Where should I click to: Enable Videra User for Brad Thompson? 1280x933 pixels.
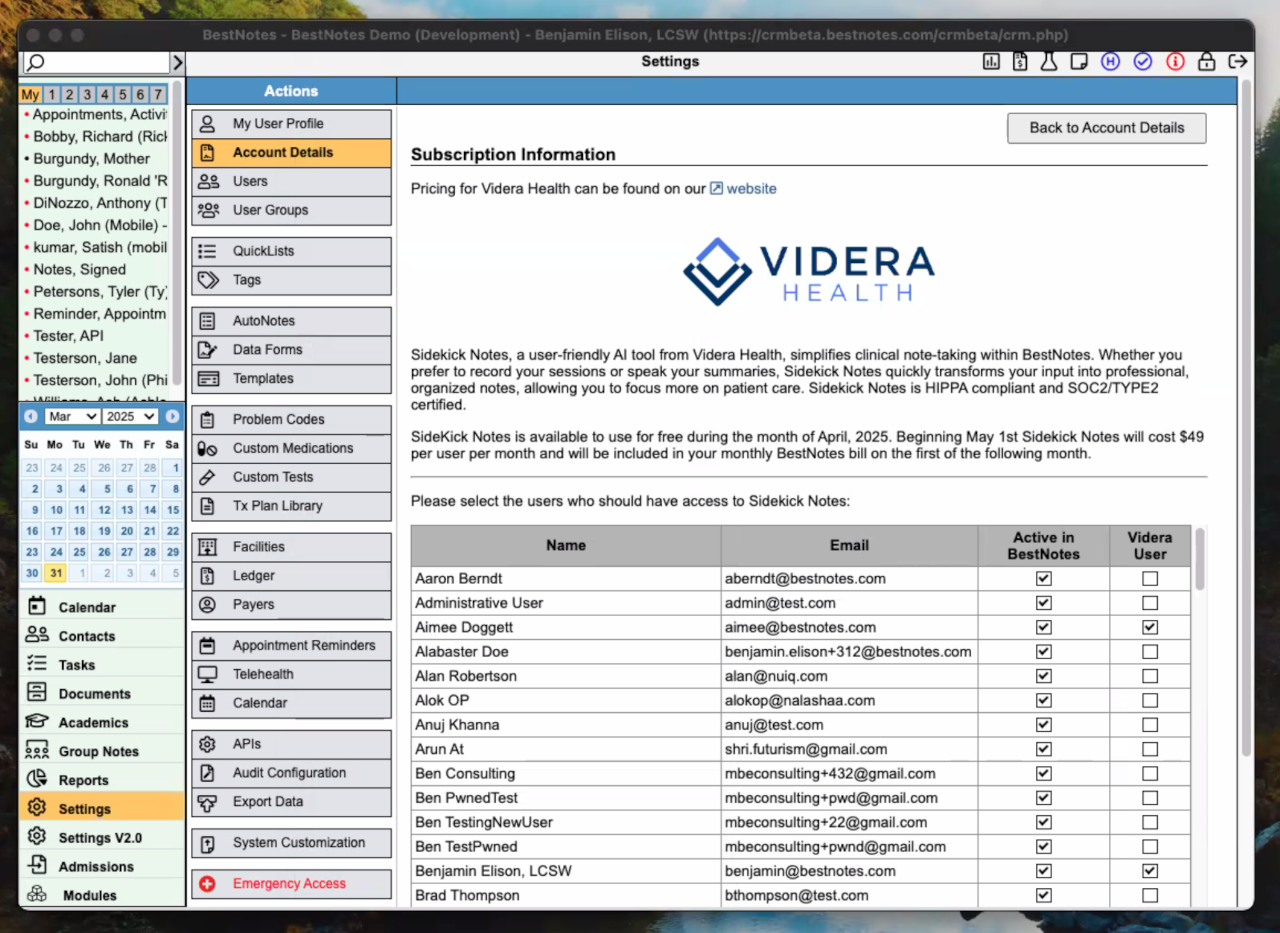coord(1150,896)
